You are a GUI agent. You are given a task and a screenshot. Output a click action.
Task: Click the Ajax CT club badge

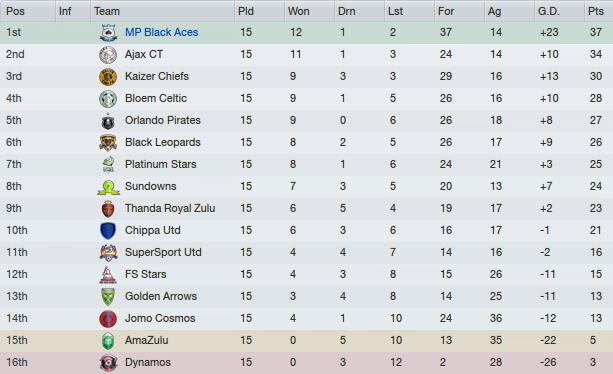coord(108,55)
